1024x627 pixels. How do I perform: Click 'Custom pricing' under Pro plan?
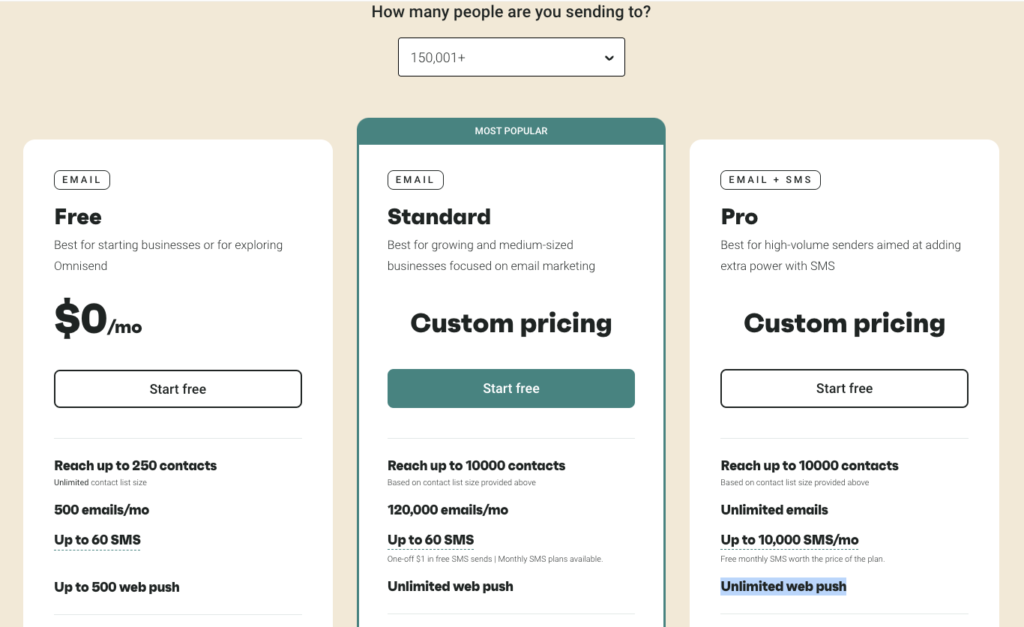pyautogui.click(x=844, y=323)
